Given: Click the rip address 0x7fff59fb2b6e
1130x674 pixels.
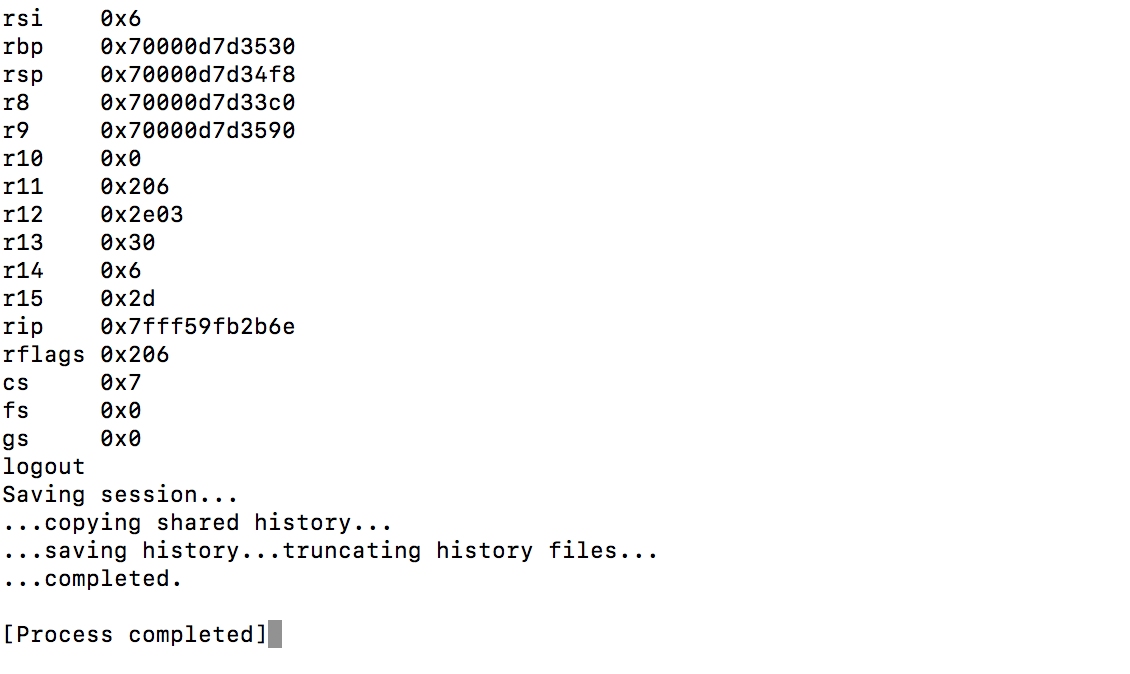Looking at the screenshot, I should click(197, 327).
